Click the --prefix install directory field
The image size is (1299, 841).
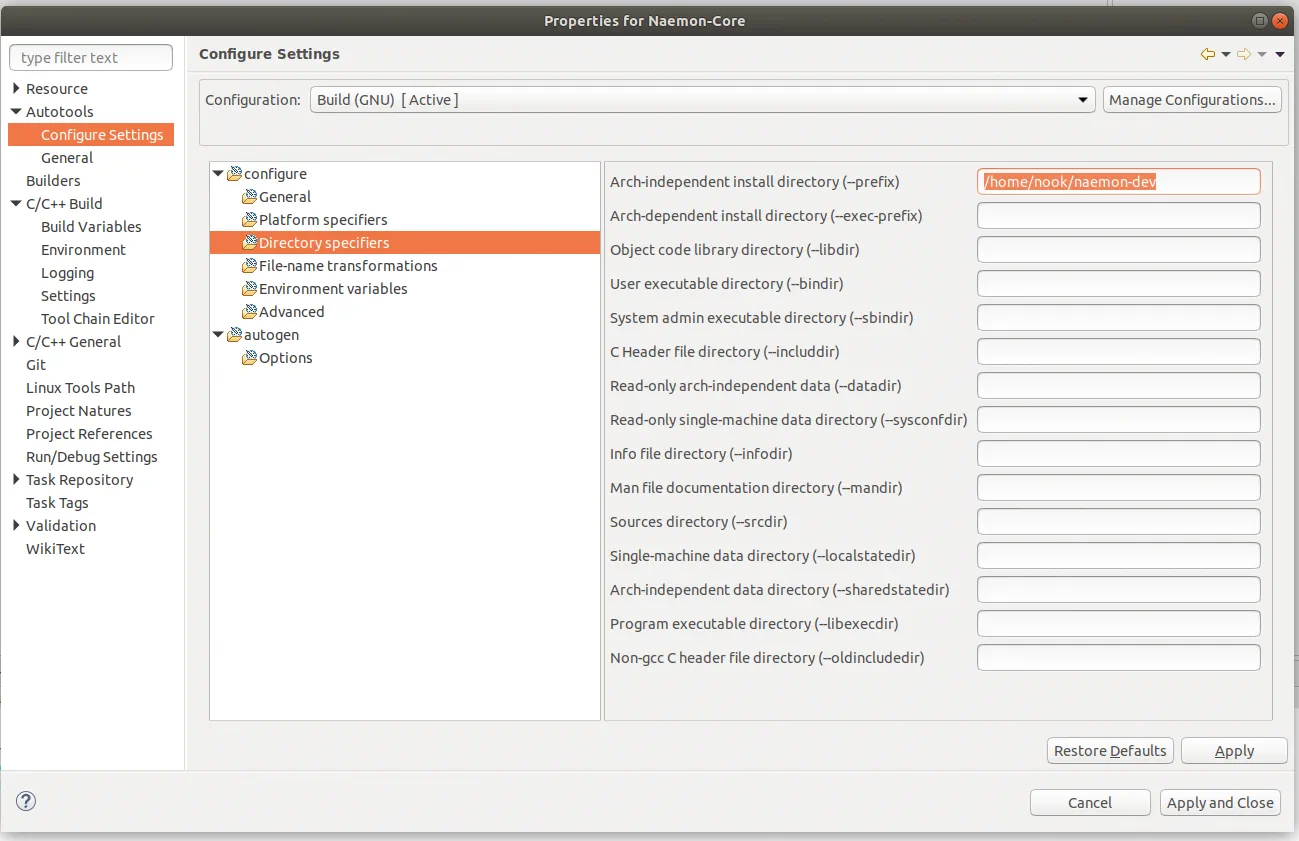(1118, 182)
